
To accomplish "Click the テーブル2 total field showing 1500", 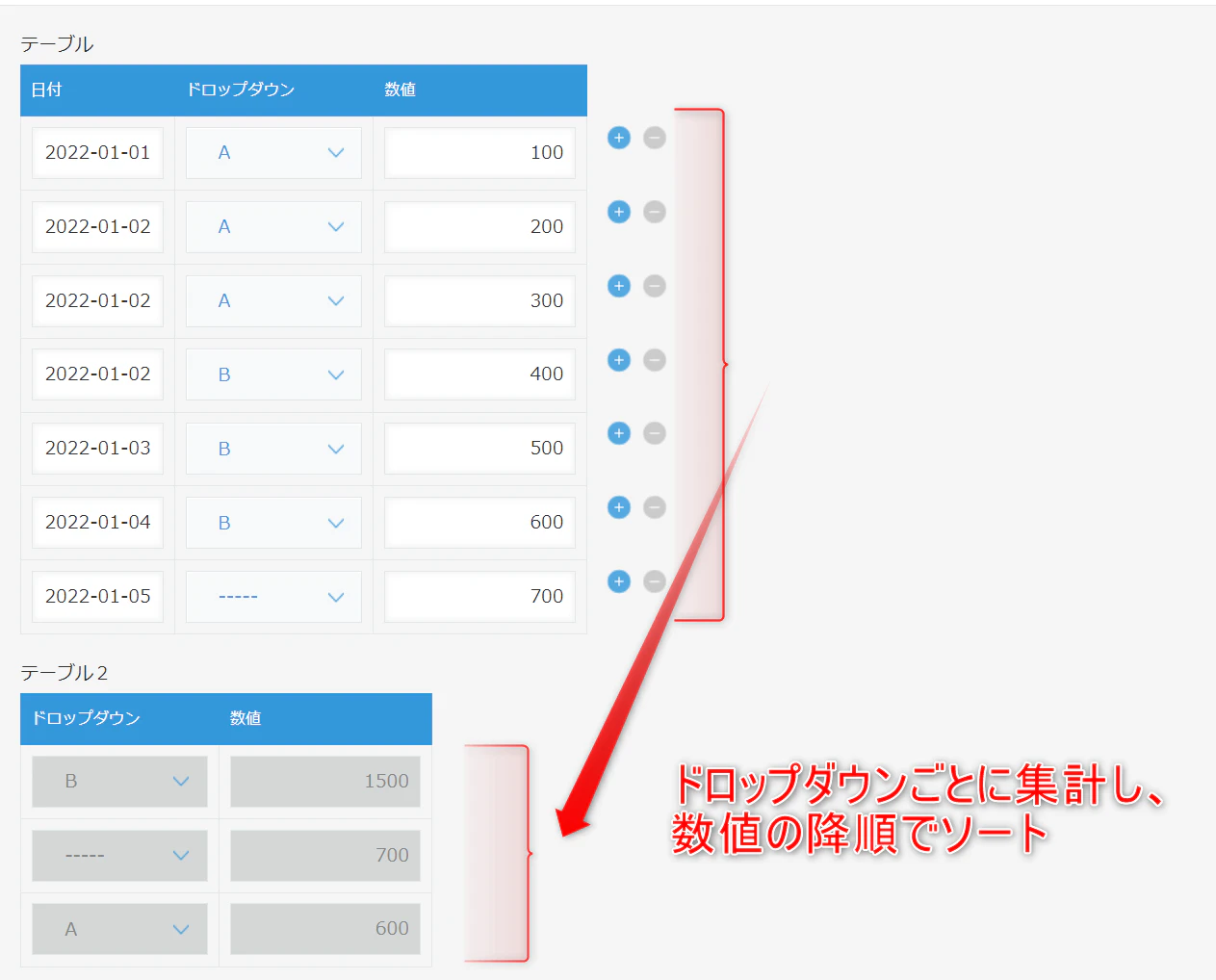I will point(325,782).
